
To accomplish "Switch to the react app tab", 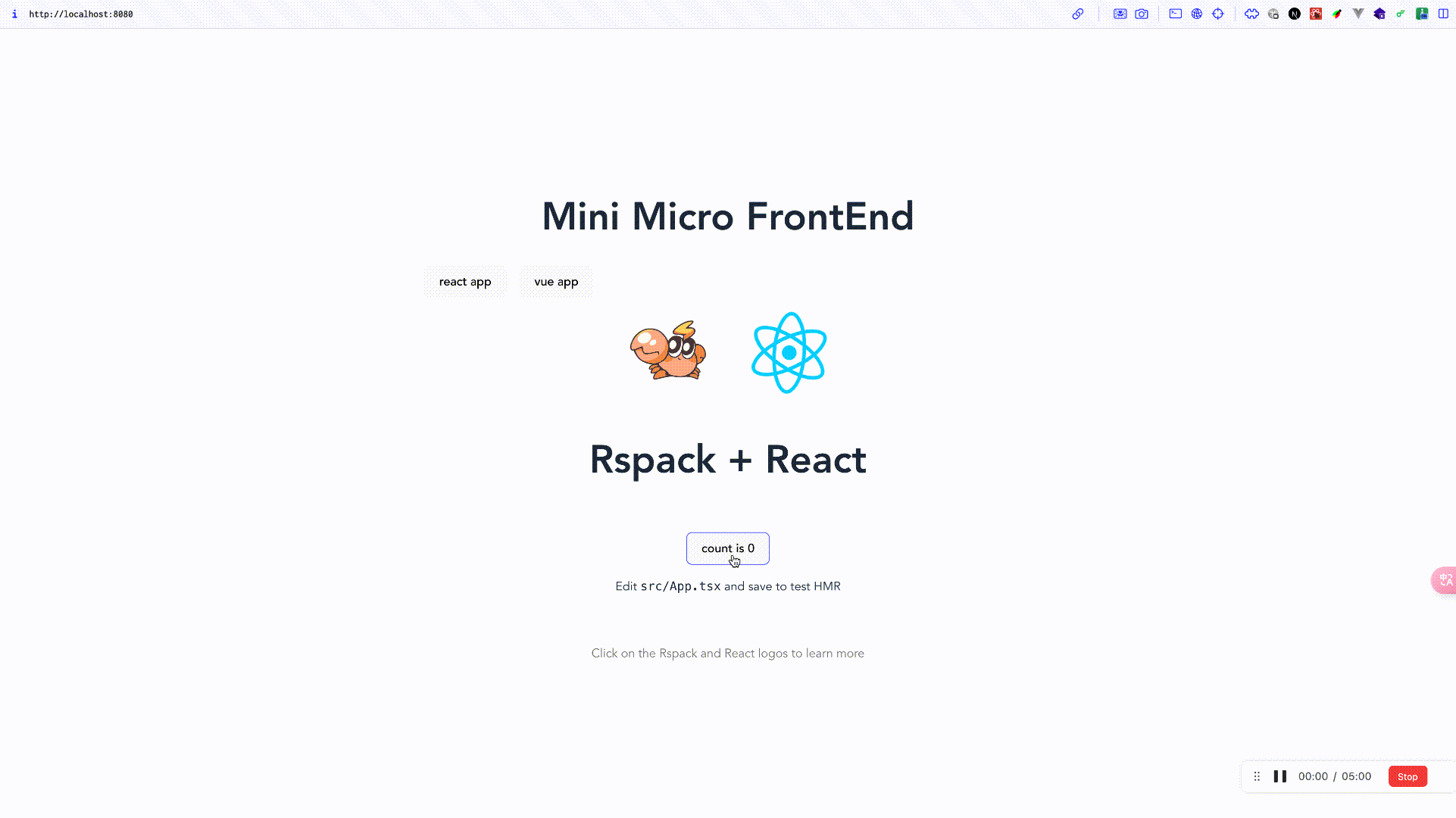I will point(465,281).
